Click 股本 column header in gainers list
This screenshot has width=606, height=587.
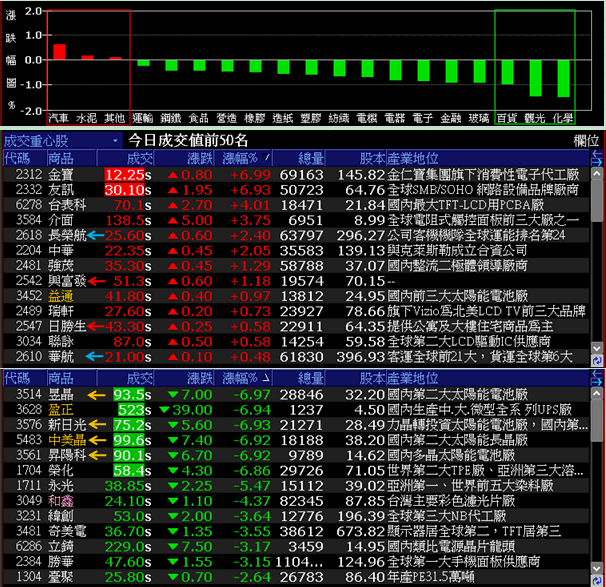tap(356, 158)
